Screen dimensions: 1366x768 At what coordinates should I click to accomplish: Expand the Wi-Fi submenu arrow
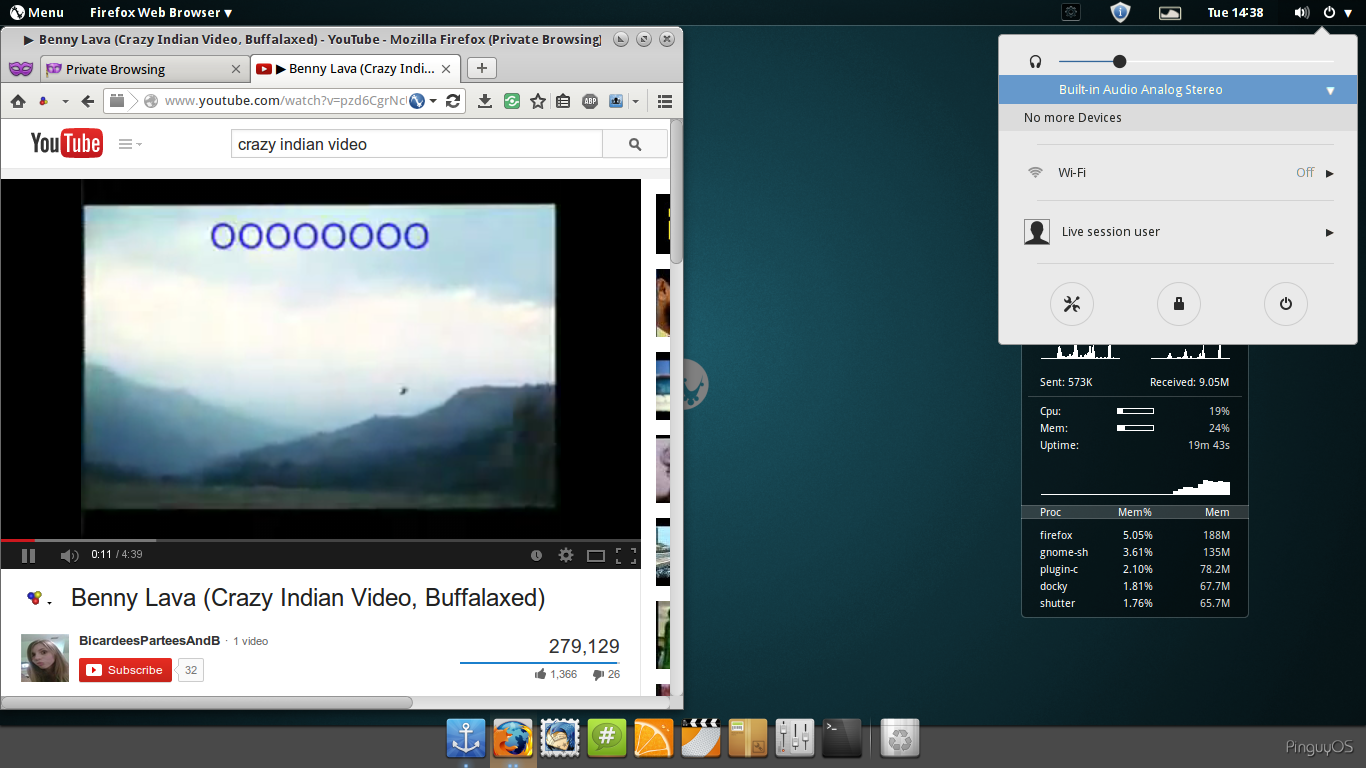(x=1330, y=173)
